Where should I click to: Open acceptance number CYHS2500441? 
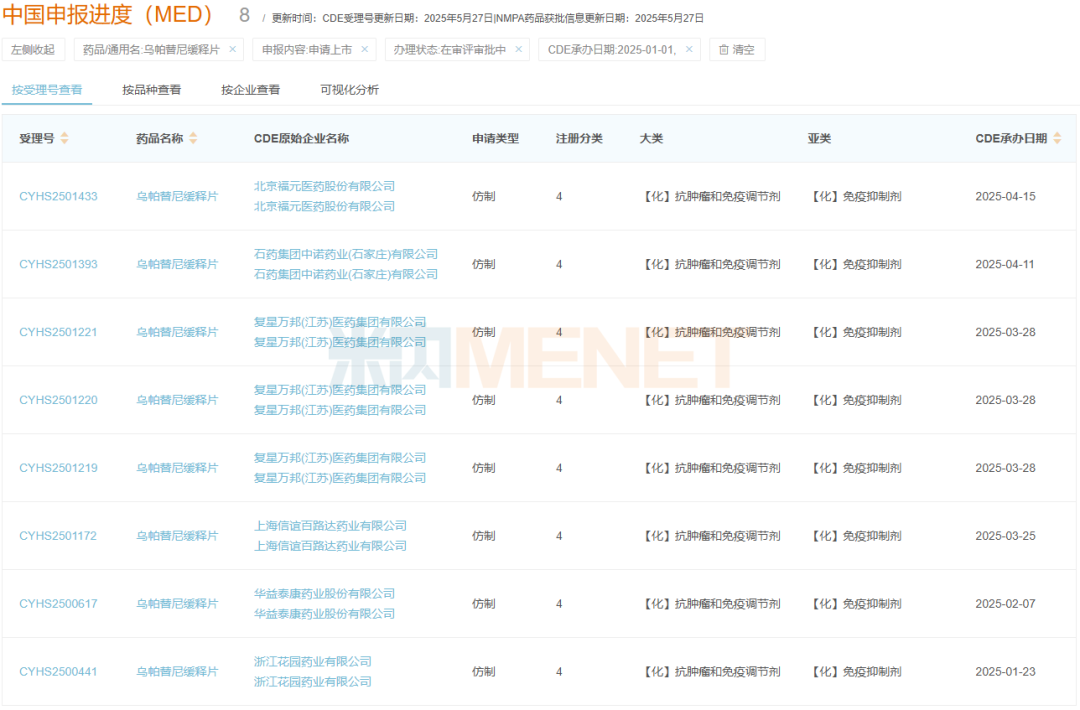point(59,671)
